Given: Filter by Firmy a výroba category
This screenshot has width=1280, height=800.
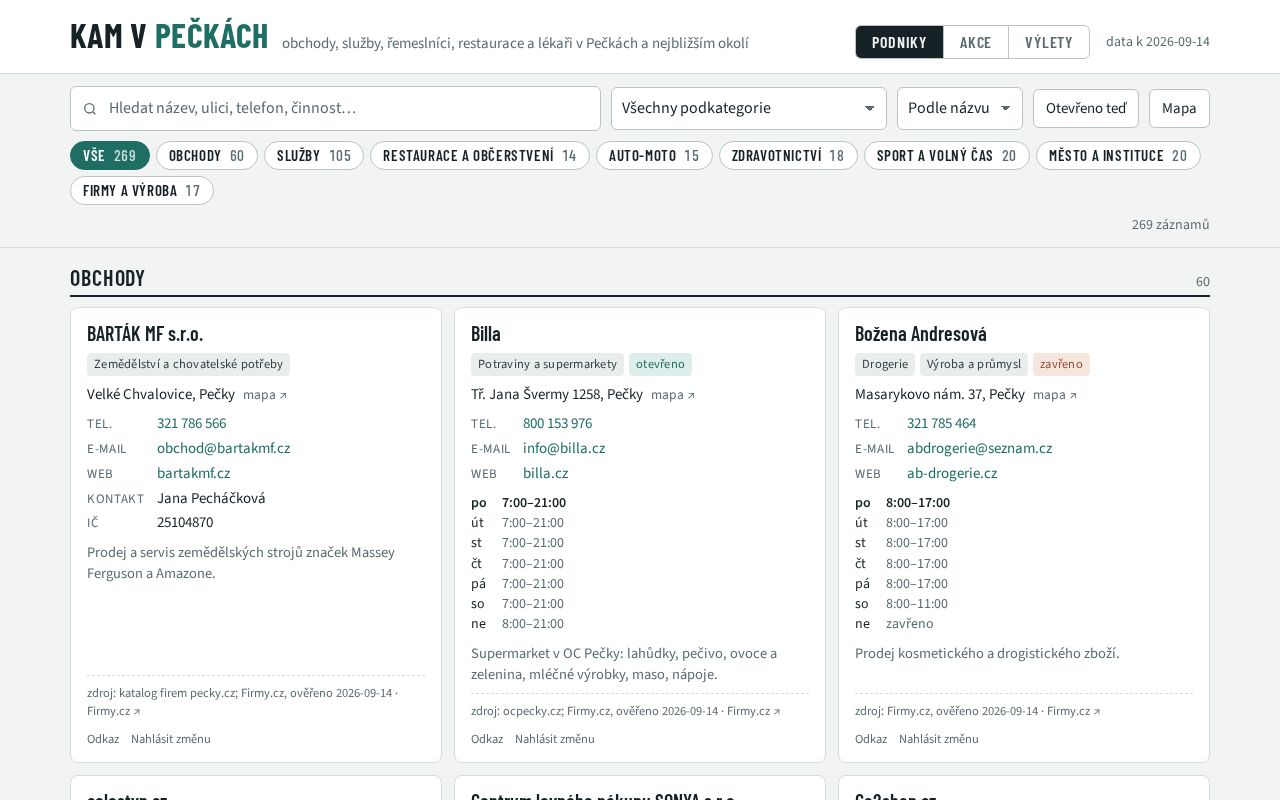Looking at the screenshot, I should click(142, 190).
